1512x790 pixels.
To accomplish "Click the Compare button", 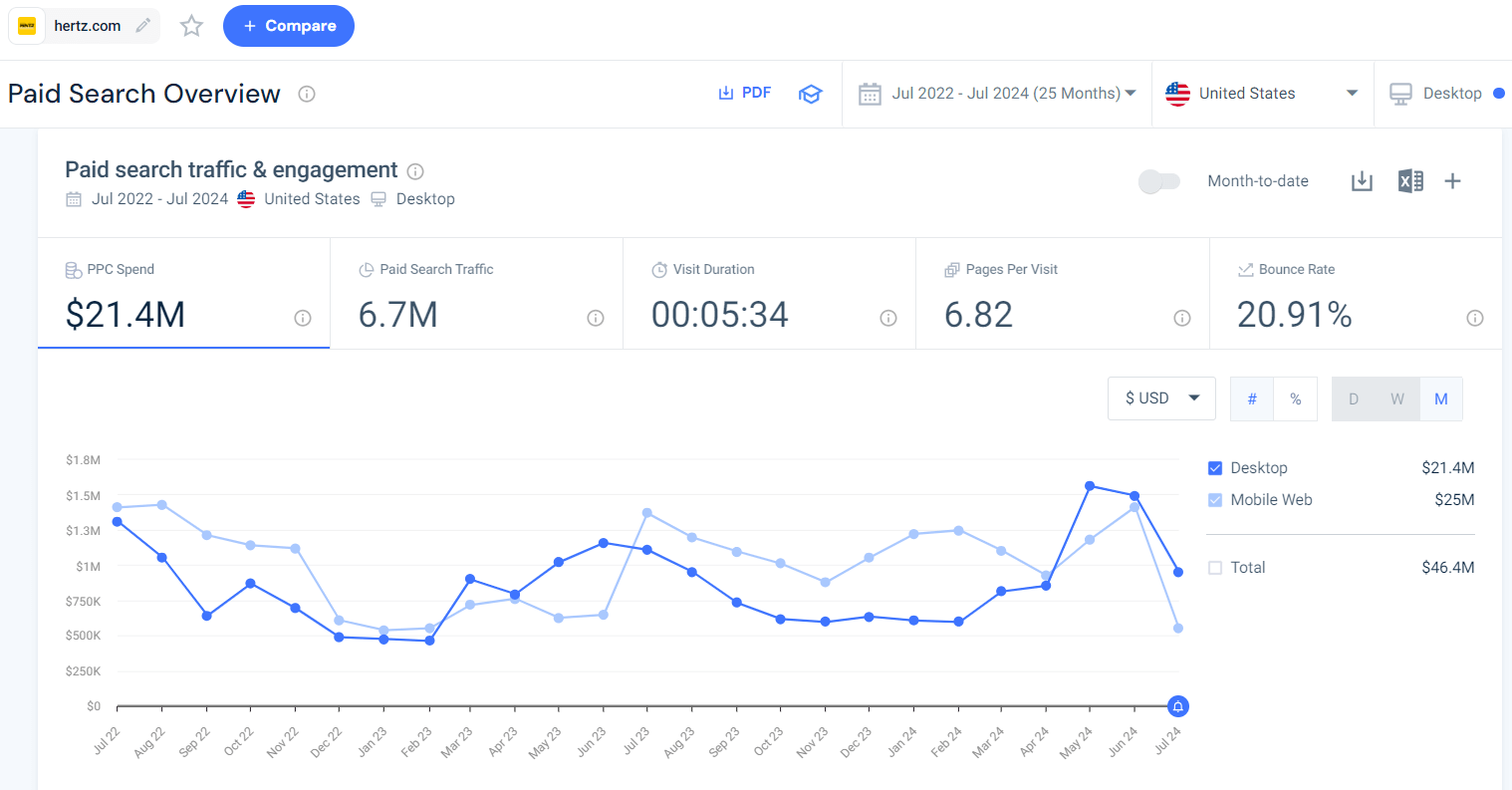I will (x=288, y=26).
